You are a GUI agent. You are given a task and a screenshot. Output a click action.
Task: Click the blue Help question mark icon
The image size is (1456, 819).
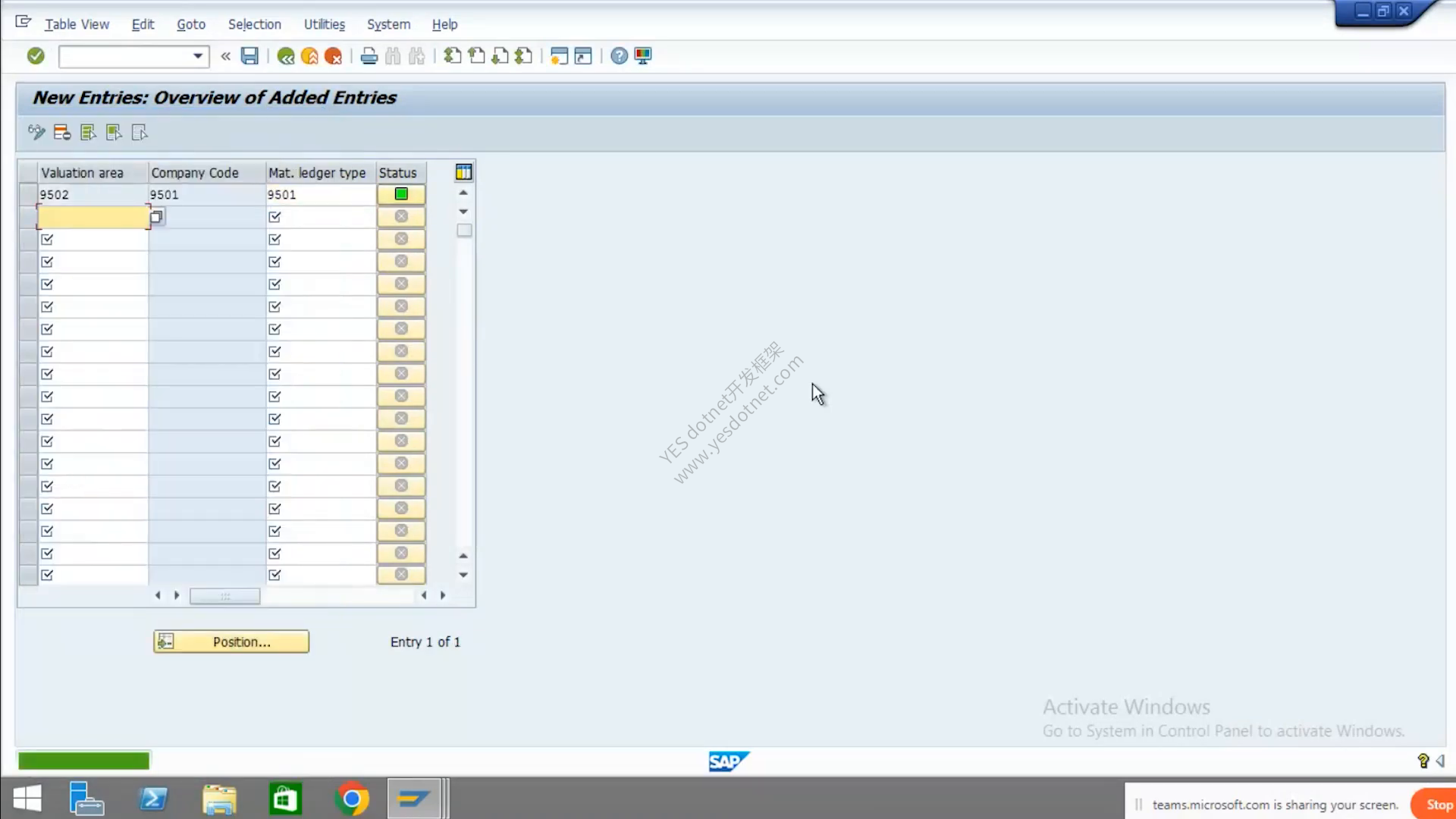(x=619, y=56)
